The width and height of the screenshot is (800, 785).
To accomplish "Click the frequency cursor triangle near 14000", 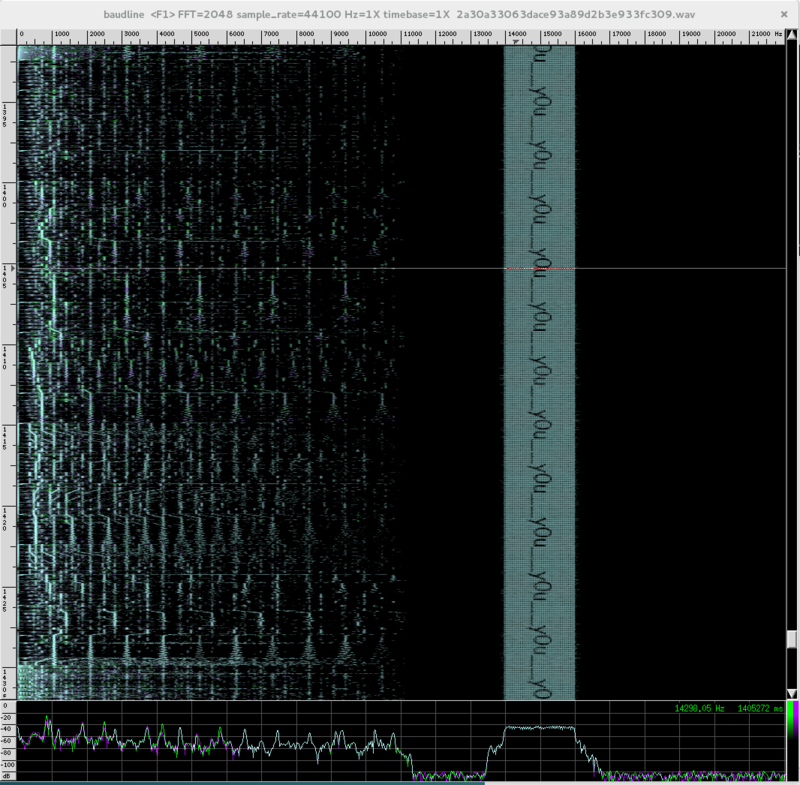I will click(516, 42).
